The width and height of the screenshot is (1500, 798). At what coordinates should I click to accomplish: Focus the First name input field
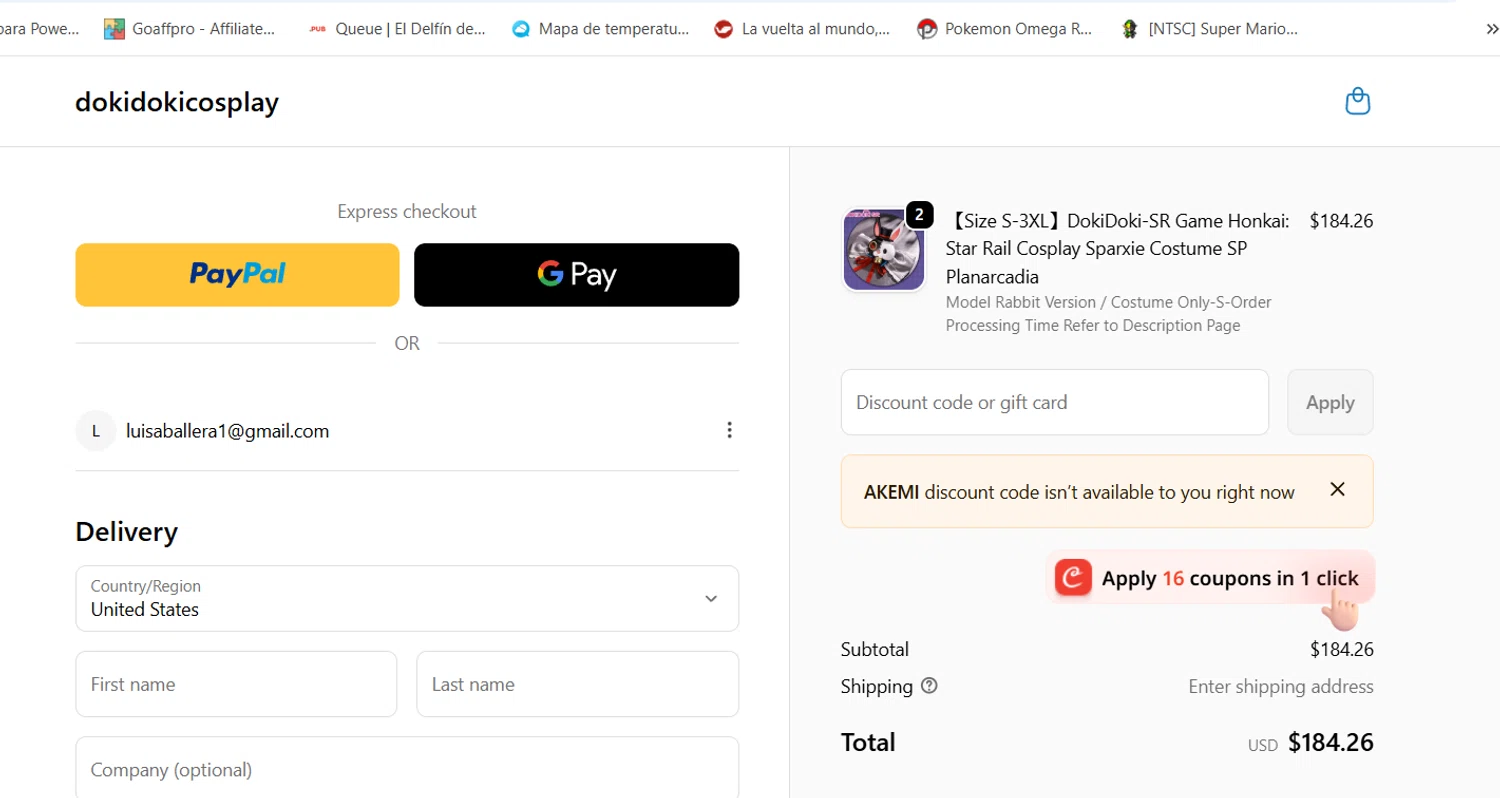(x=236, y=684)
